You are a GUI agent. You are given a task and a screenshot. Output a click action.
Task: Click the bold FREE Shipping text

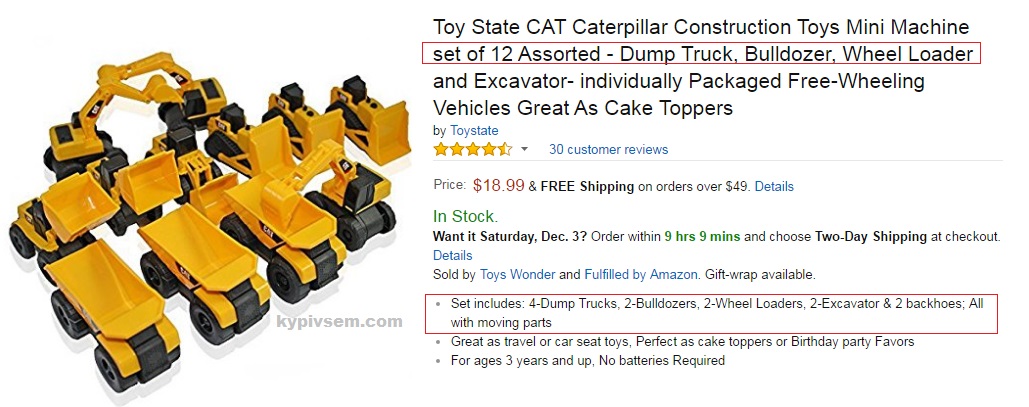pos(587,186)
